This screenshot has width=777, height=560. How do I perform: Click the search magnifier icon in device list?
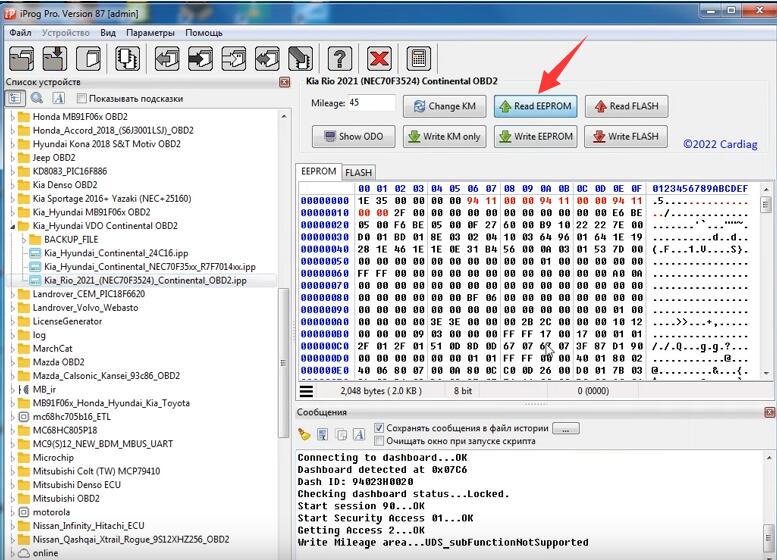point(37,98)
